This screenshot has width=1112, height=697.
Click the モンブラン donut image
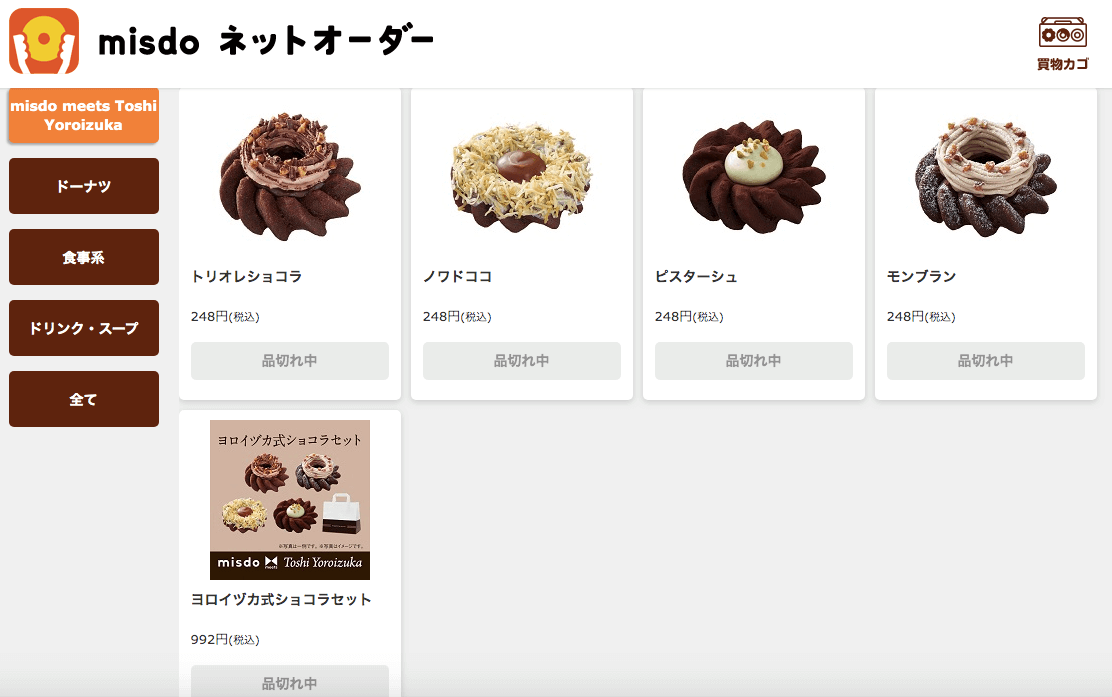pos(986,175)
